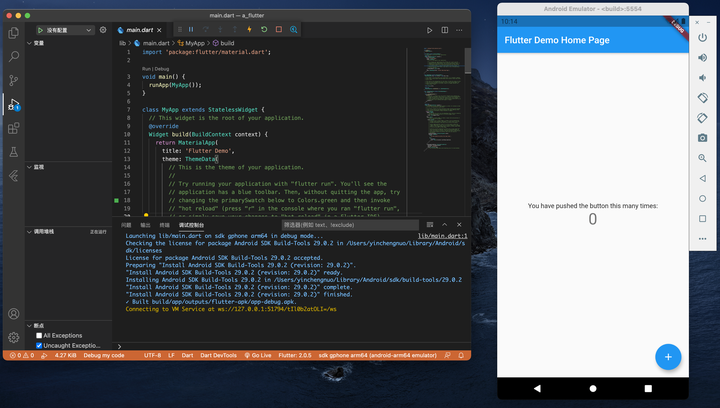The width and height of the screenshot is (720, 408).
Task: Disable the Uncaught Exceptions breakpoint checkbox
Action: (39, 346)
